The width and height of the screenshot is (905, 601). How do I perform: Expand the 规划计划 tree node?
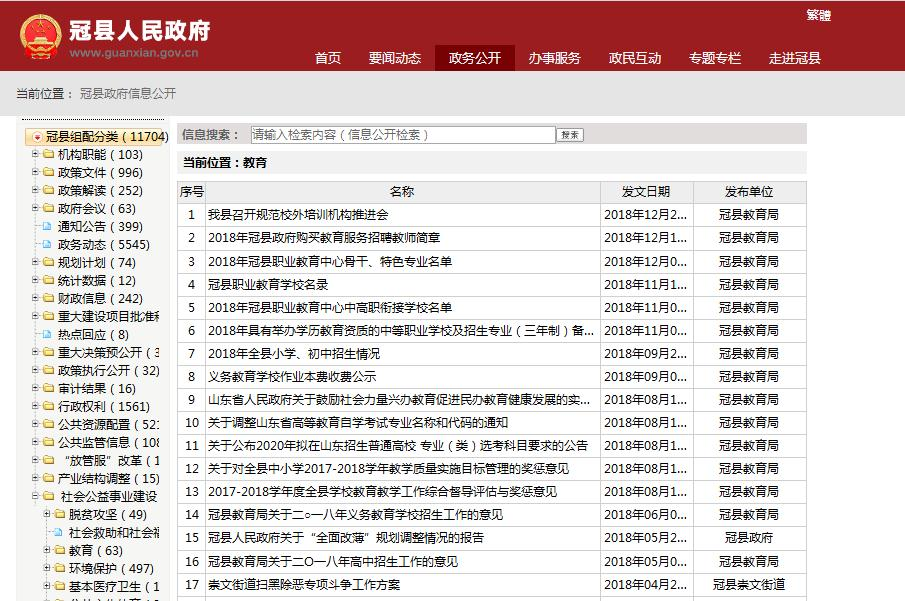35,262
